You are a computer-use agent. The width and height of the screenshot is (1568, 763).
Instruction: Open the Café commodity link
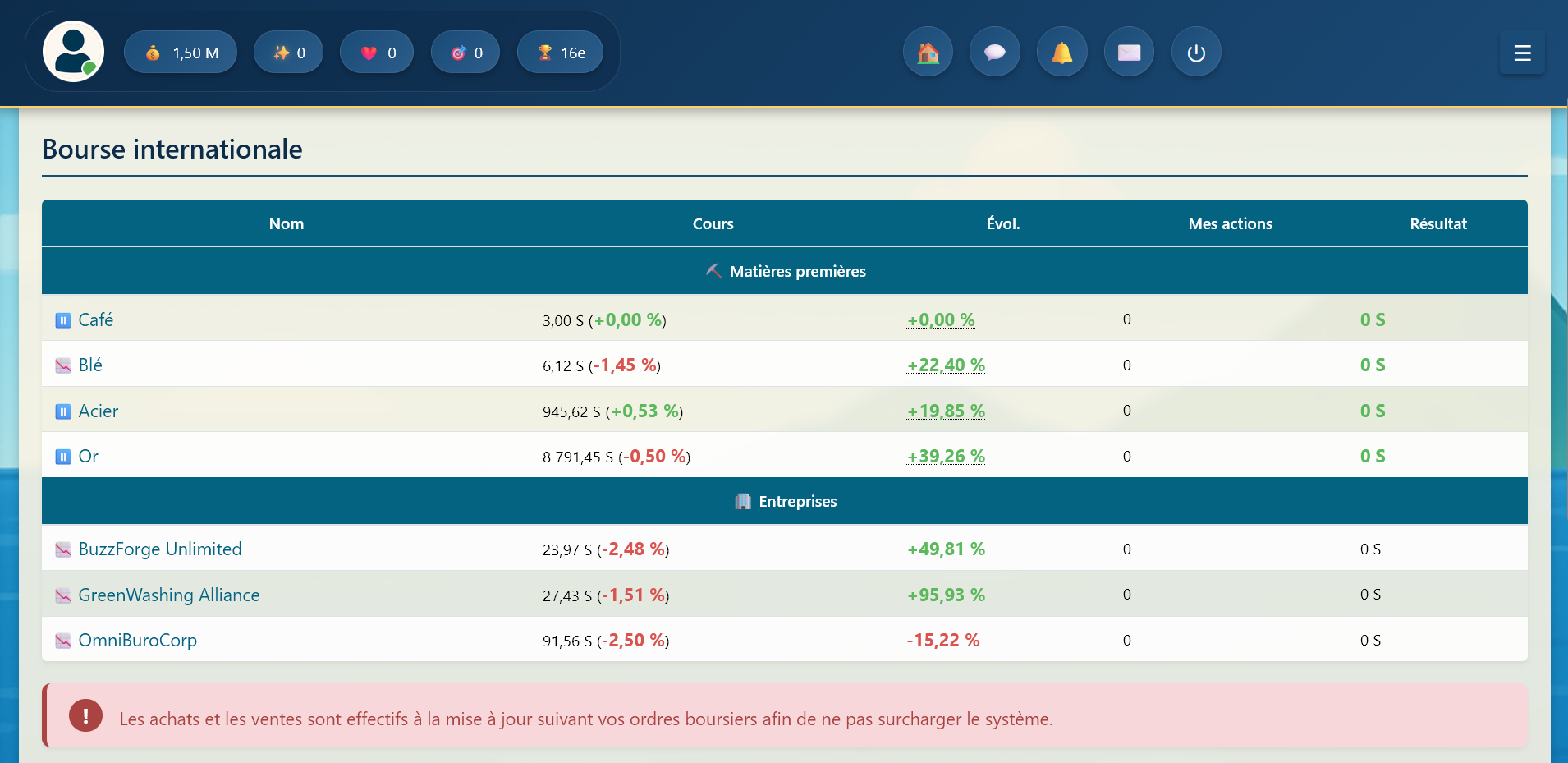tap(96, 319)
